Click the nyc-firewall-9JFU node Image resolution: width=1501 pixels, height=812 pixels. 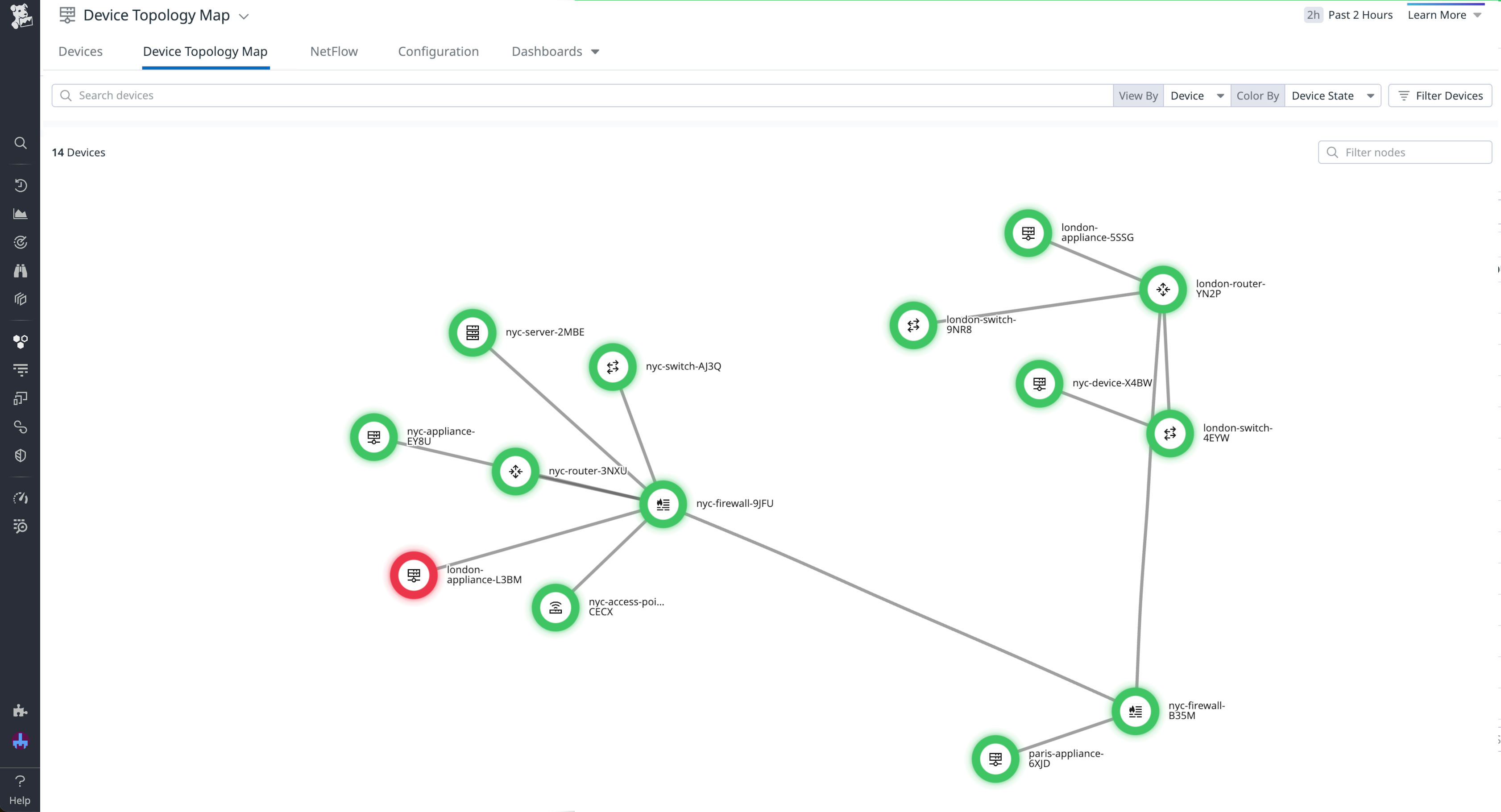pyautogui.click(x=663, y=504)
